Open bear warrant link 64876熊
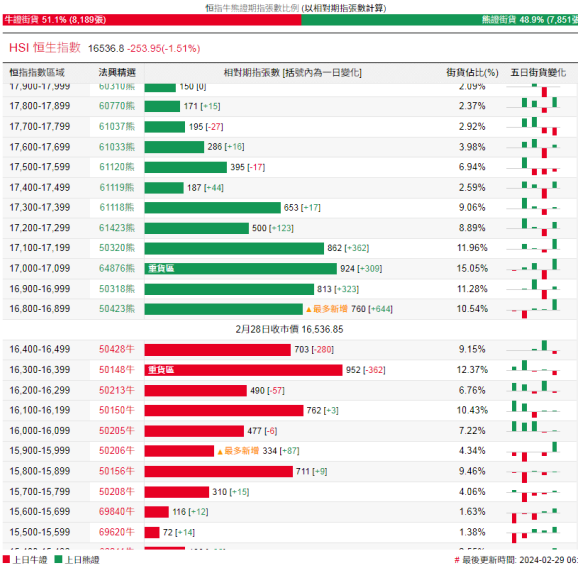The width and height of the screenshot is (583, 569). point(117,269)
